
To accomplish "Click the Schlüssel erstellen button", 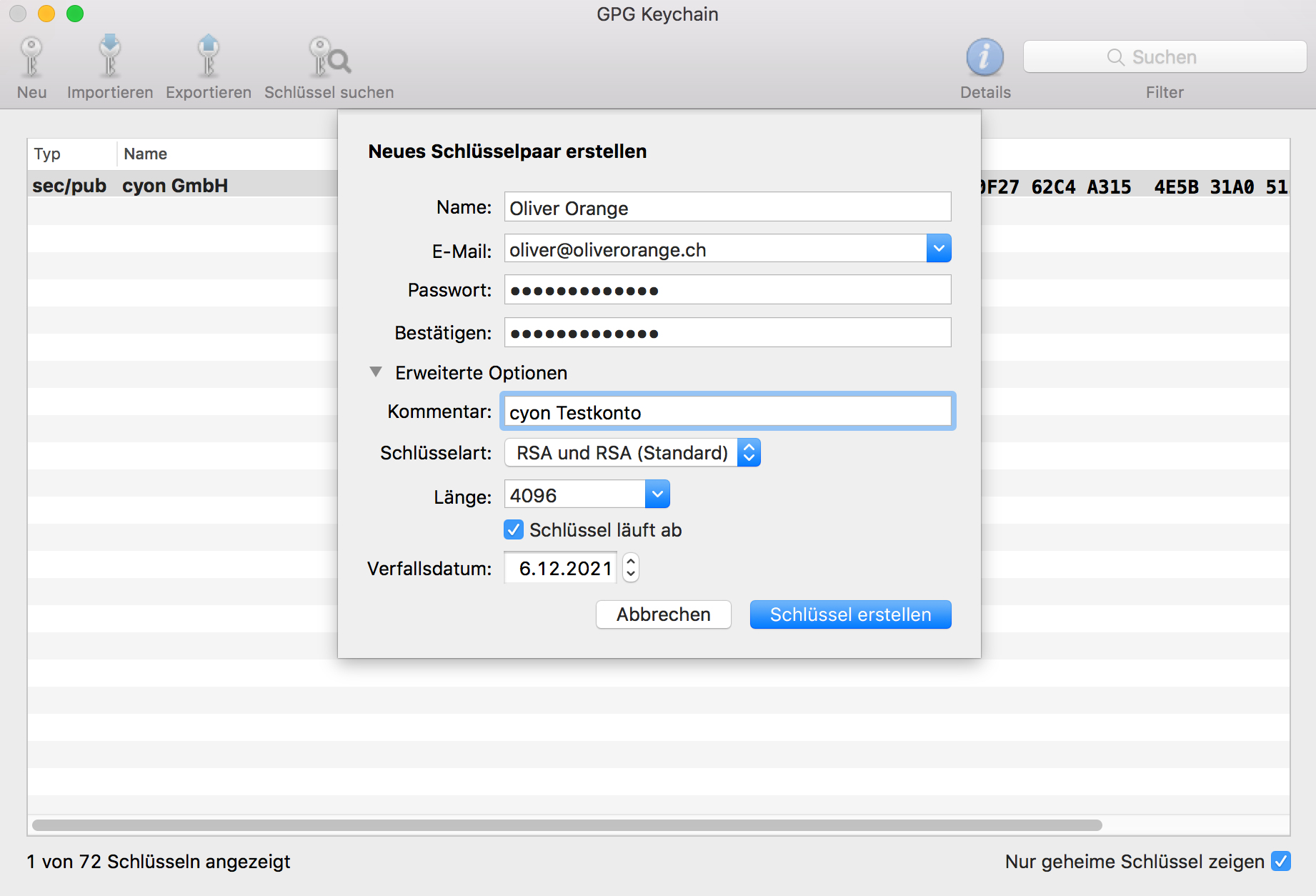I will pyautogui.click(x=850, y=614).
